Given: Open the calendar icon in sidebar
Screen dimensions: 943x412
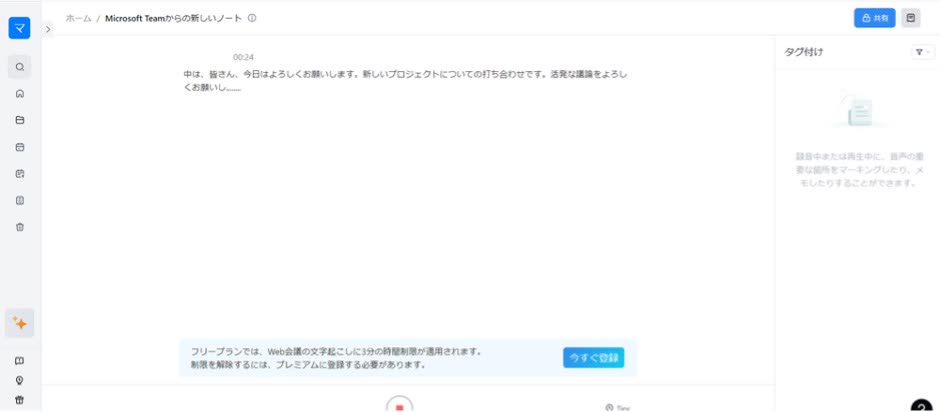Looking at the screenshot, I should [x=20, y=147].
